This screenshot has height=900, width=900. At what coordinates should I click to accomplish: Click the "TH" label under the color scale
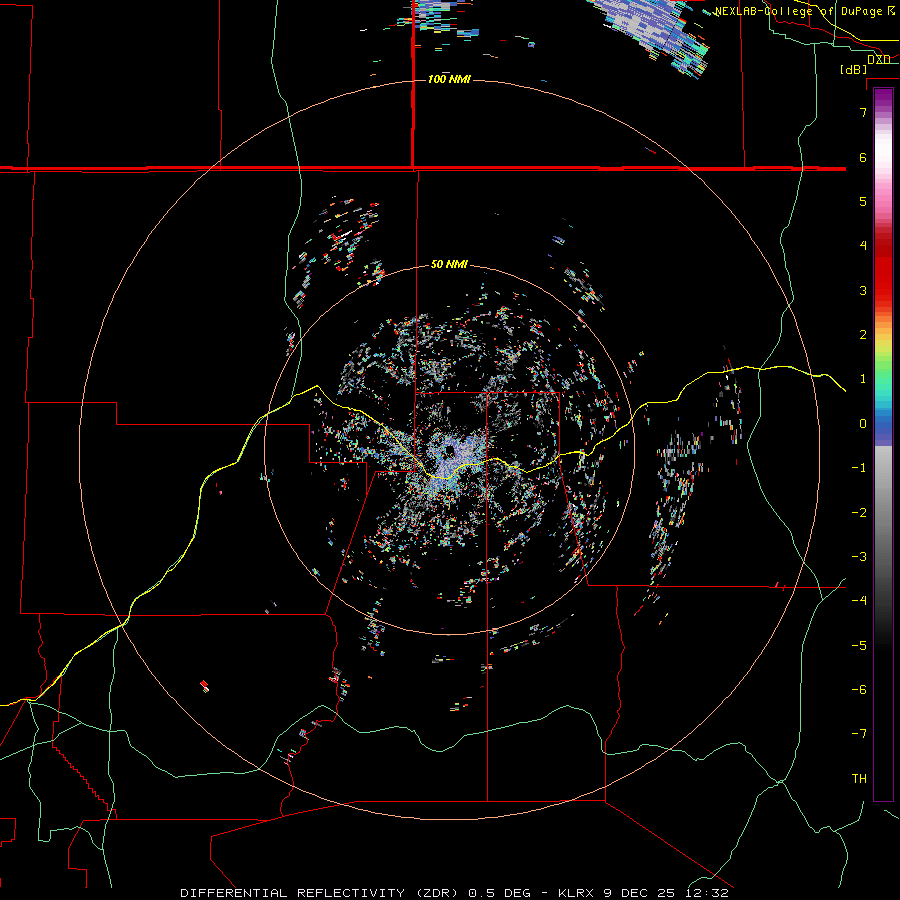[859, 778]
